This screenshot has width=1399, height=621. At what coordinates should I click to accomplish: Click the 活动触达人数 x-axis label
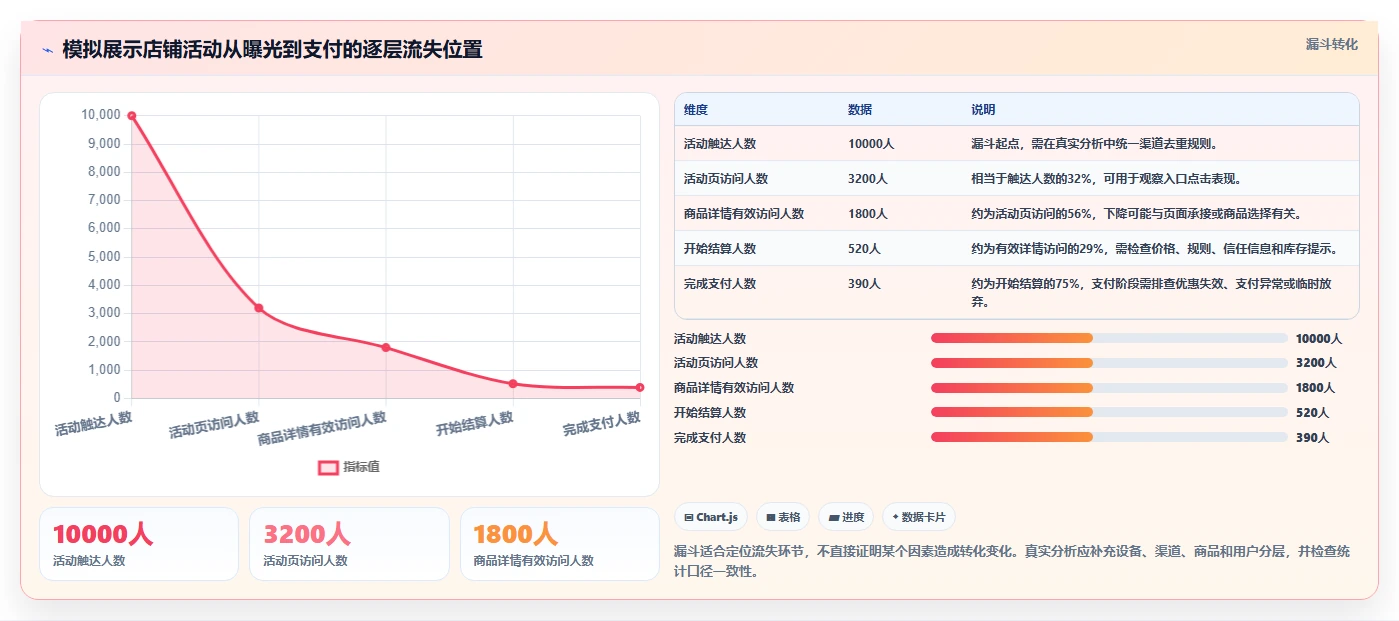pos(94,424)
